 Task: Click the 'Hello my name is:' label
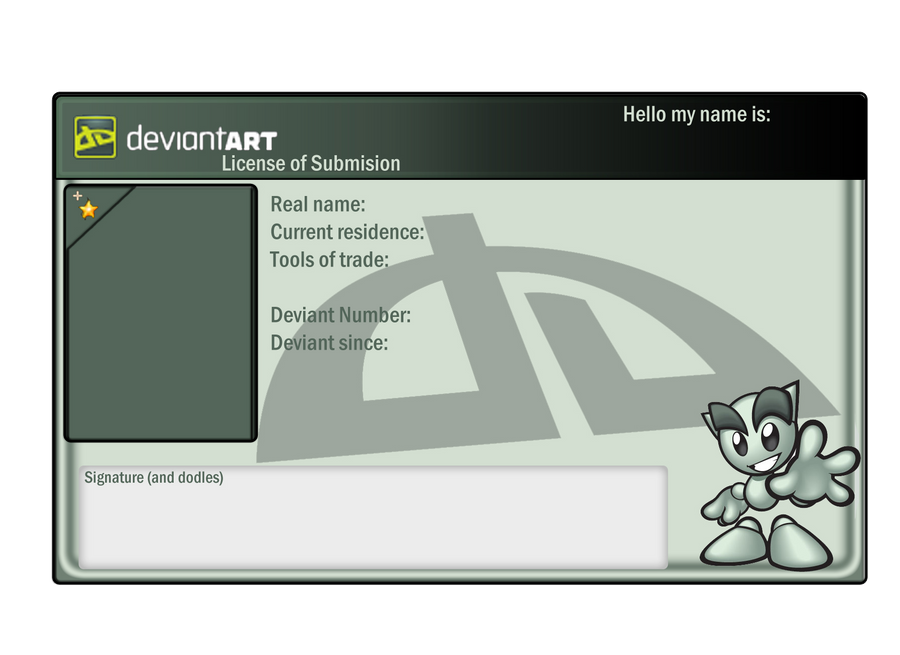tap(696, 114)
